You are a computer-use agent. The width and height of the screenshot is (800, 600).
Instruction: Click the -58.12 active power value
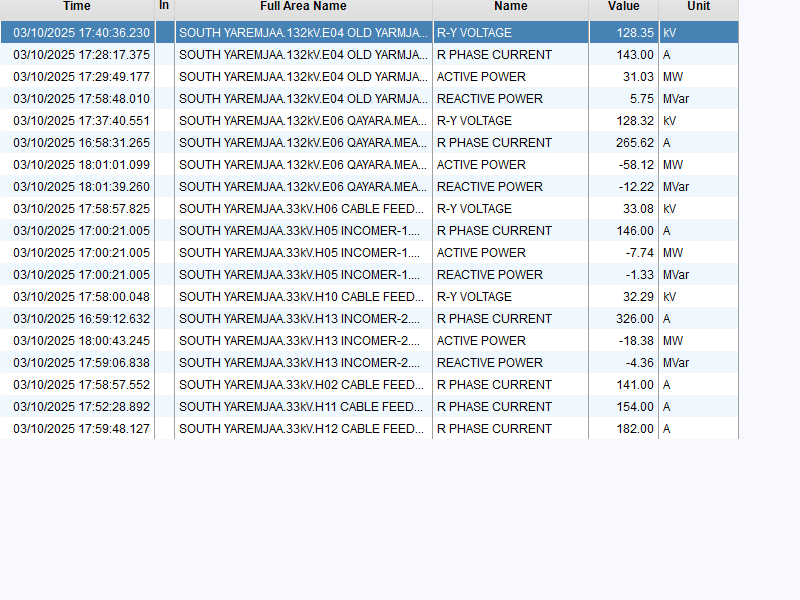(624, 164)
